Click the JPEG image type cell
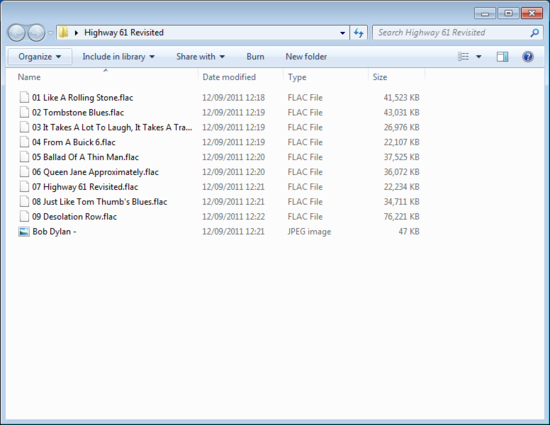 pos(309,232)
